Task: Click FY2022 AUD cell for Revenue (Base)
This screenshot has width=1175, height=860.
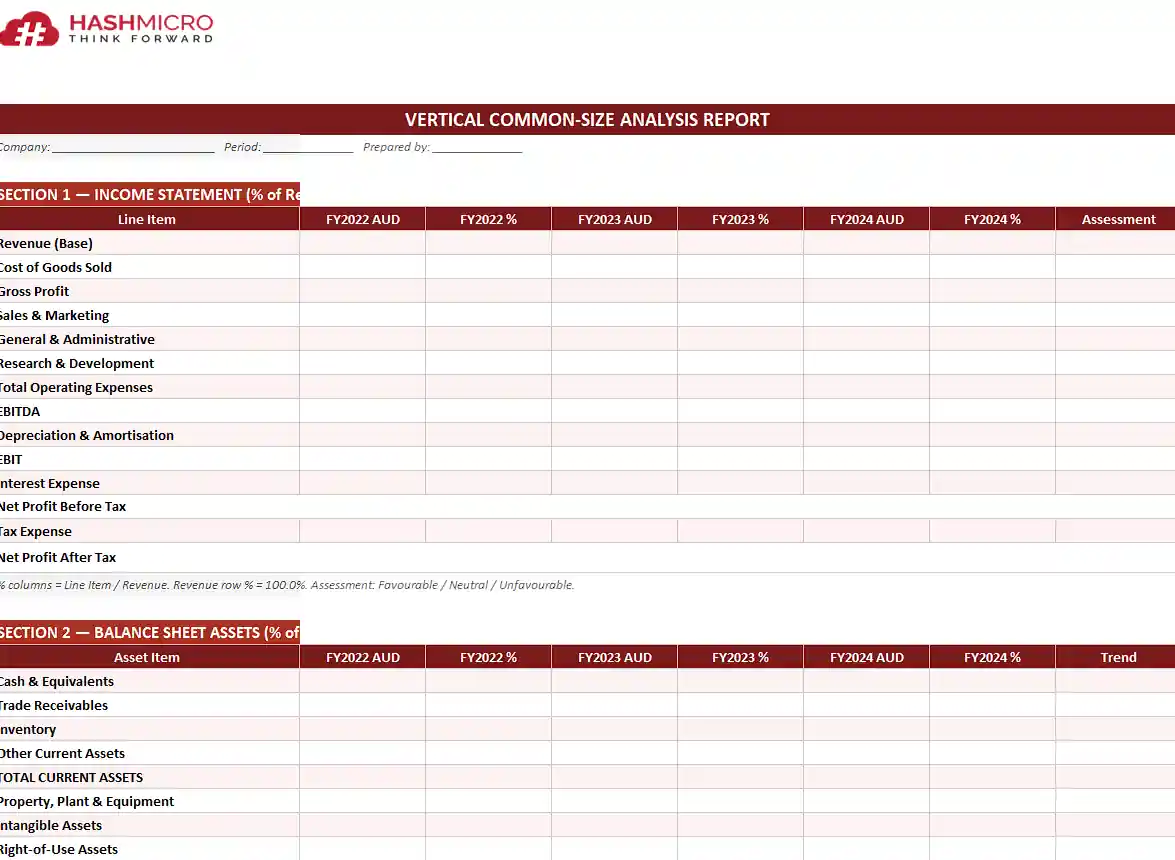Action: 362,243
